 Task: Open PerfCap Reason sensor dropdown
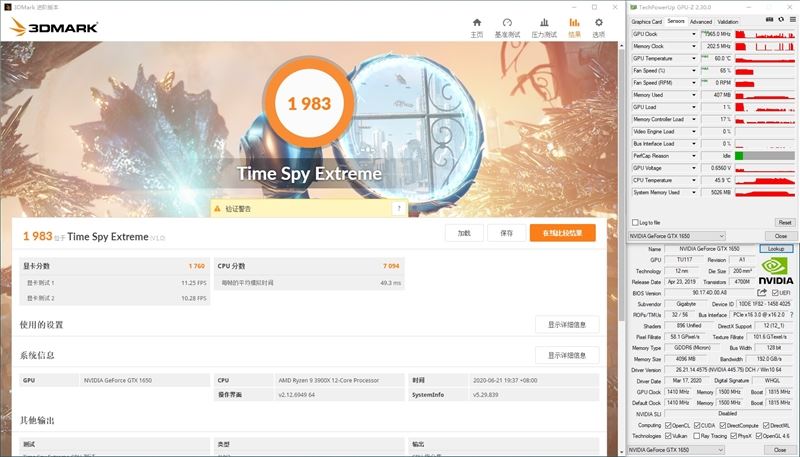pyautogui.click(x=693, y=156)
